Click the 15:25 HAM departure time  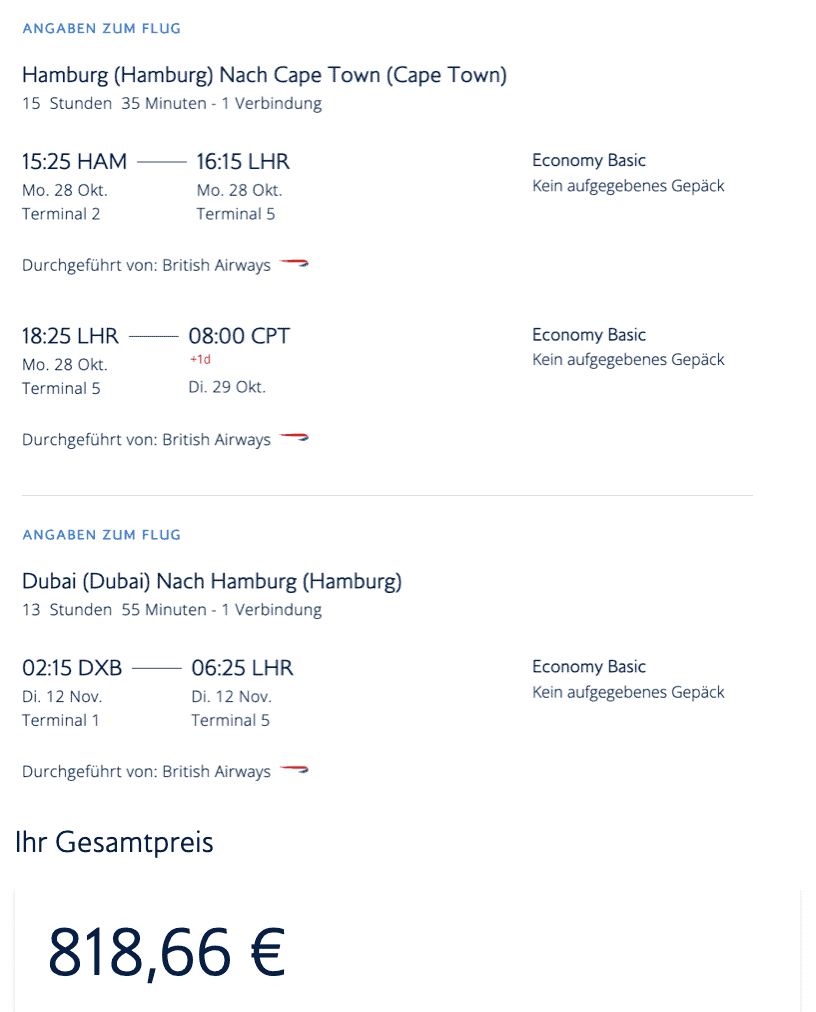[74, 161]
